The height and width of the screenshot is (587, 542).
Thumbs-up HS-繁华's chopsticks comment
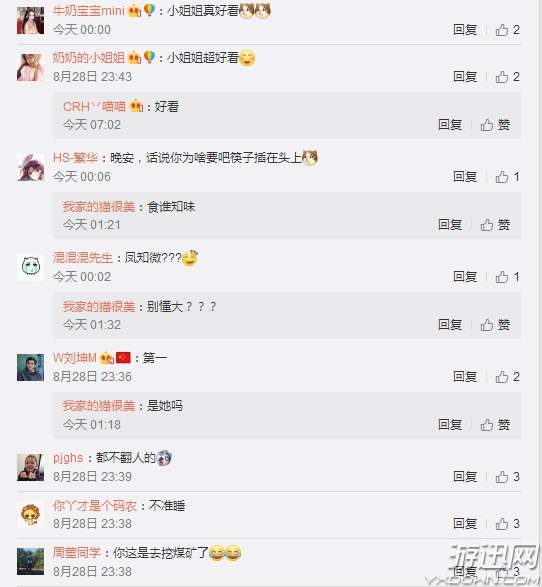point(507,177)
